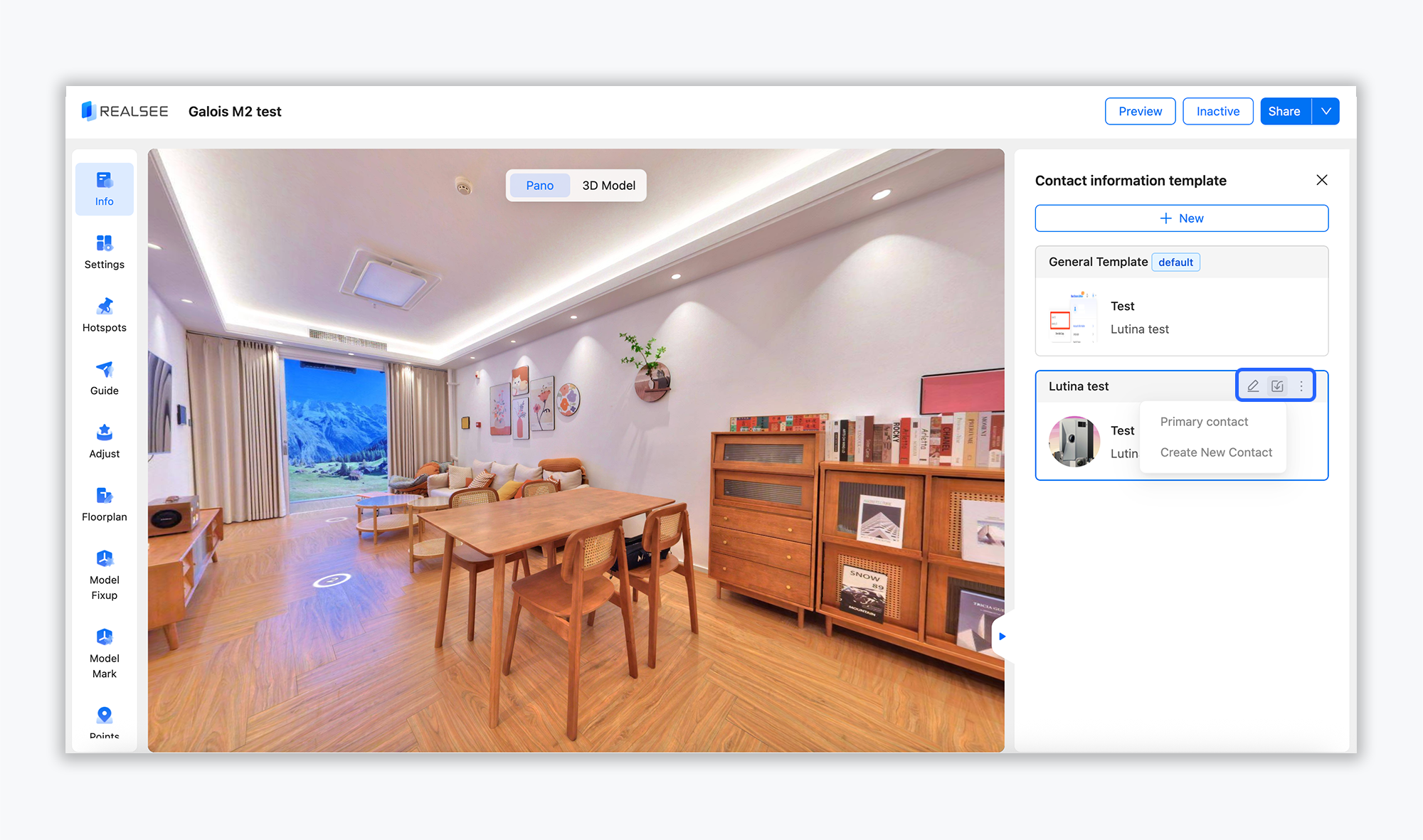
Task: Collapse the side panel with blue arrow
Action: 1002,636
